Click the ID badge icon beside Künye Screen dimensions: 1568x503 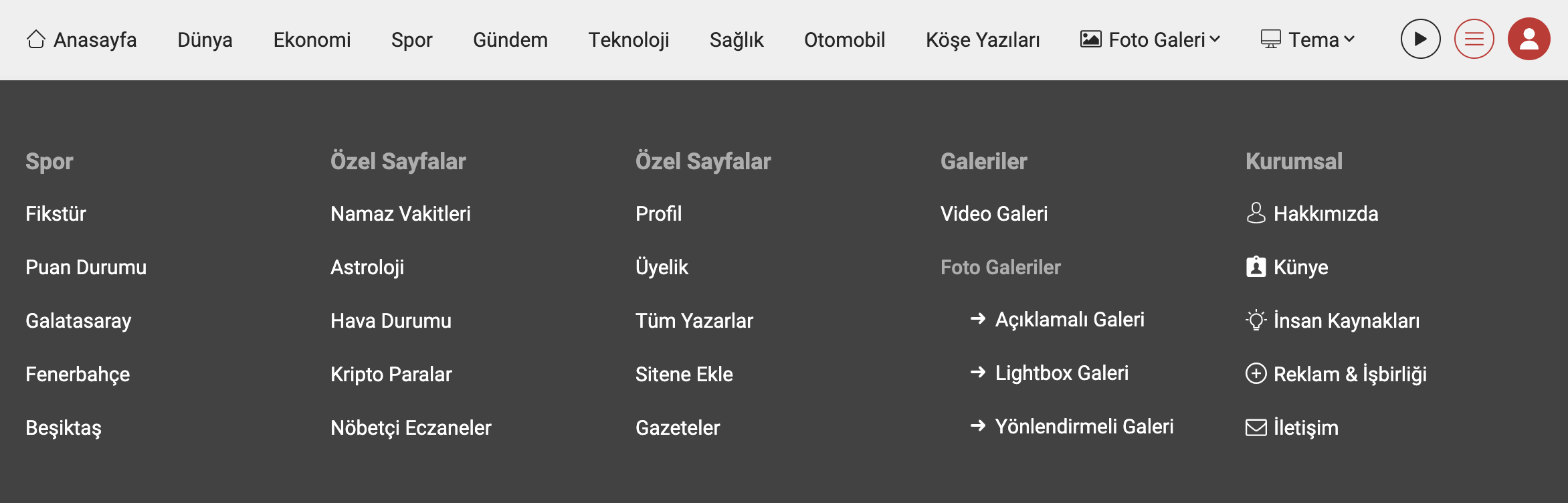[x=1256, y=267]
